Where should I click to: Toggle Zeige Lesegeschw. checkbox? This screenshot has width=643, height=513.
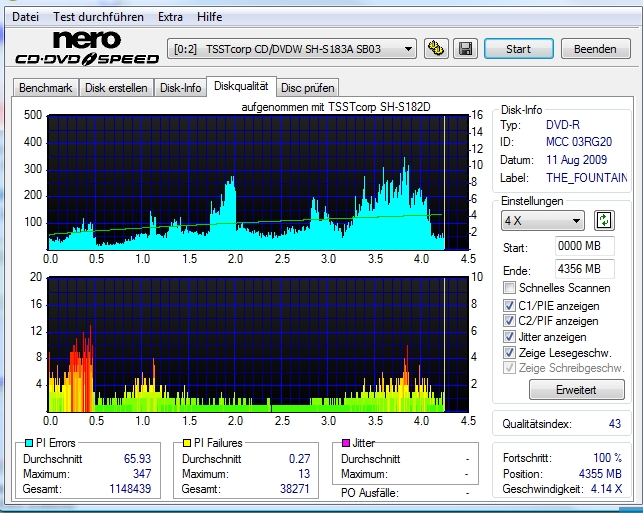point(510,353)
